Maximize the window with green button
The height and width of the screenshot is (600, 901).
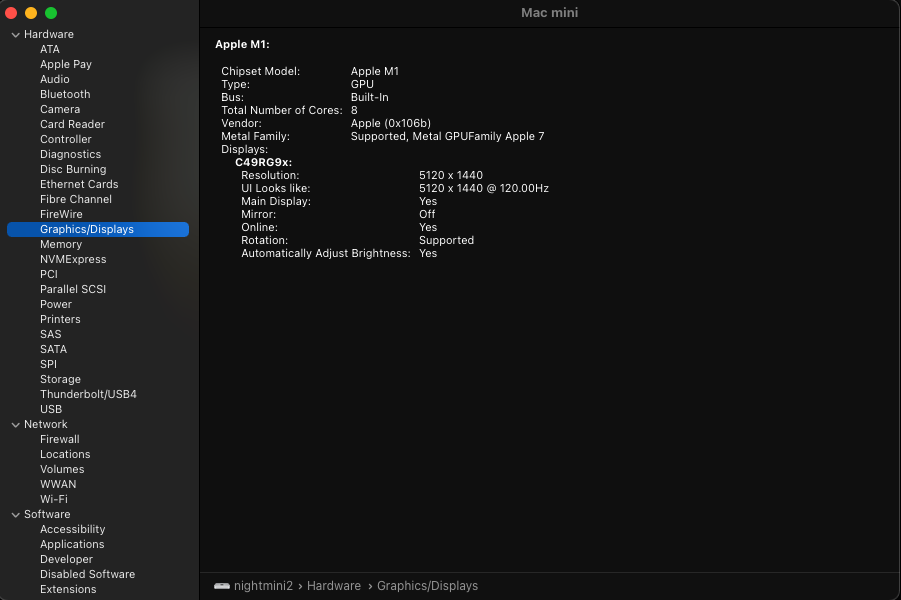click(51, 13)
